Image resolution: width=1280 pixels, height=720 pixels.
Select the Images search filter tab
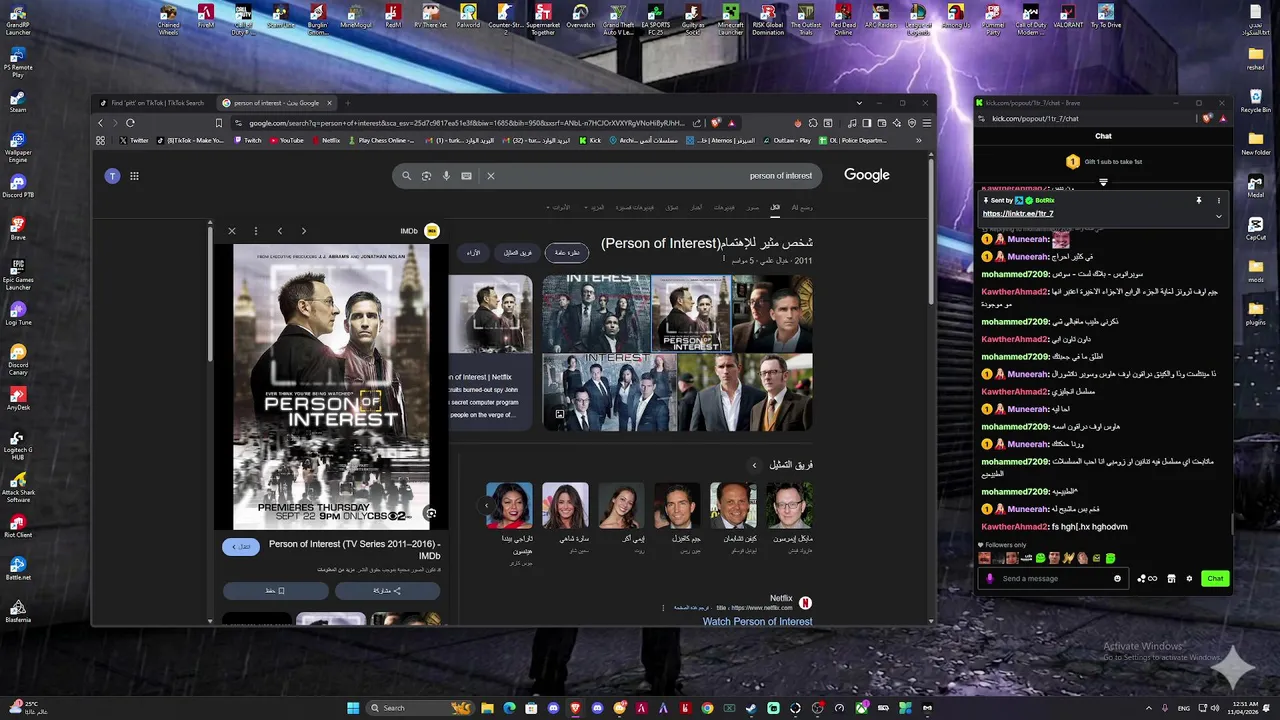pos(751,207)
